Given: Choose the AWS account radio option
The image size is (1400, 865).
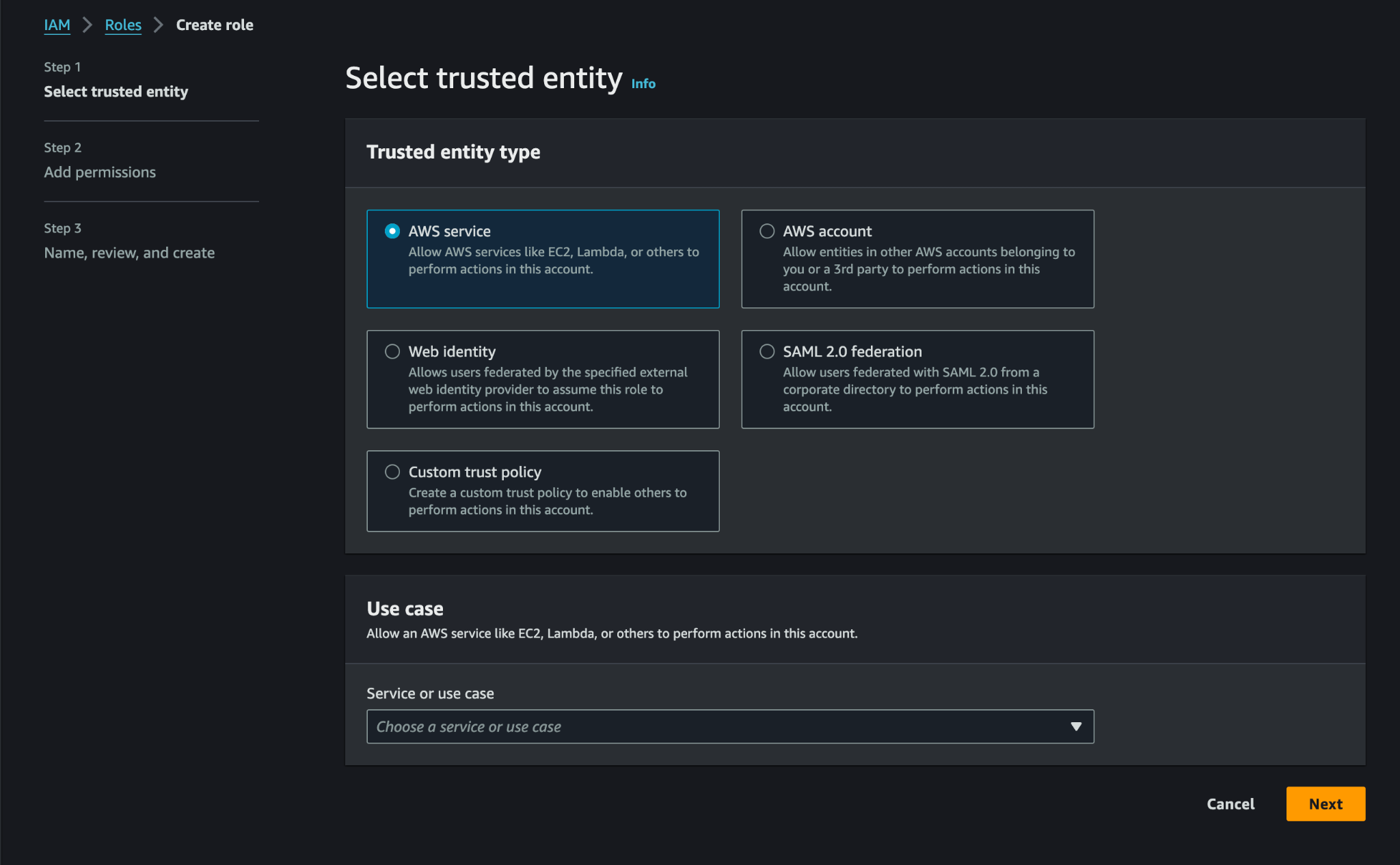Looking at the screenshot, I should click(767, 231).
